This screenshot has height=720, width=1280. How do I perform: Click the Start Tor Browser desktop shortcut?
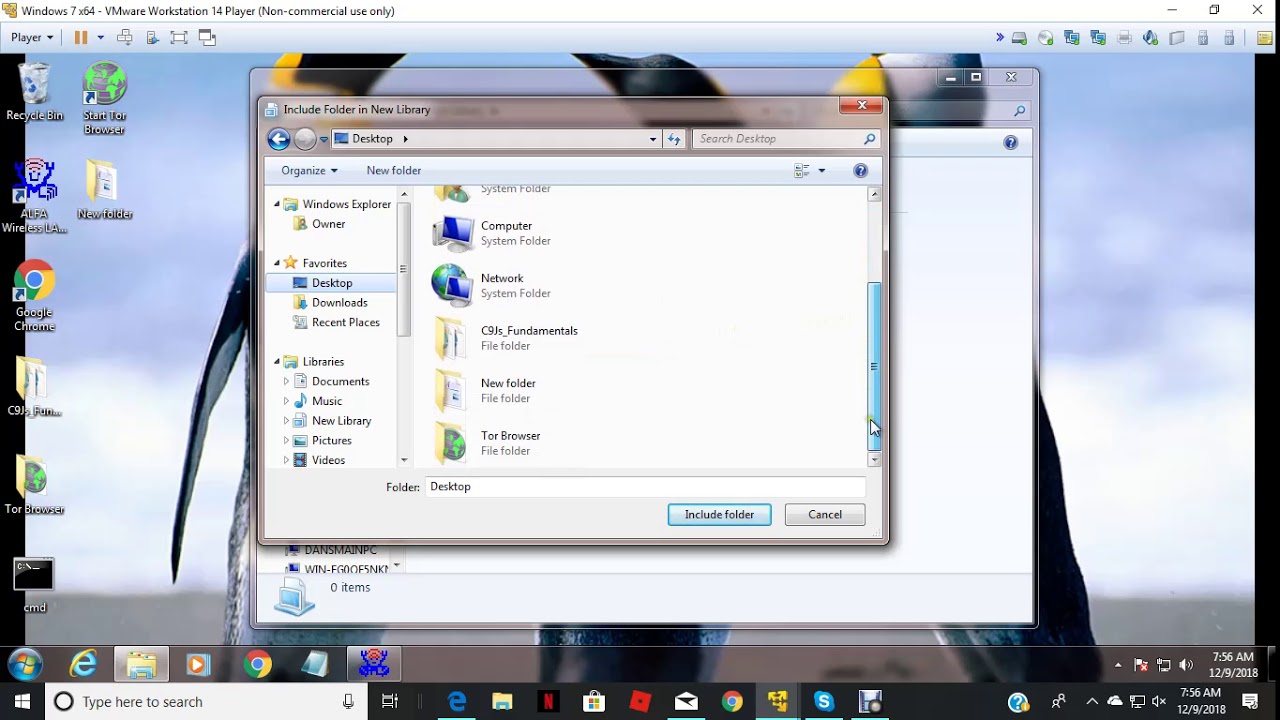click(x=104, y=99)
